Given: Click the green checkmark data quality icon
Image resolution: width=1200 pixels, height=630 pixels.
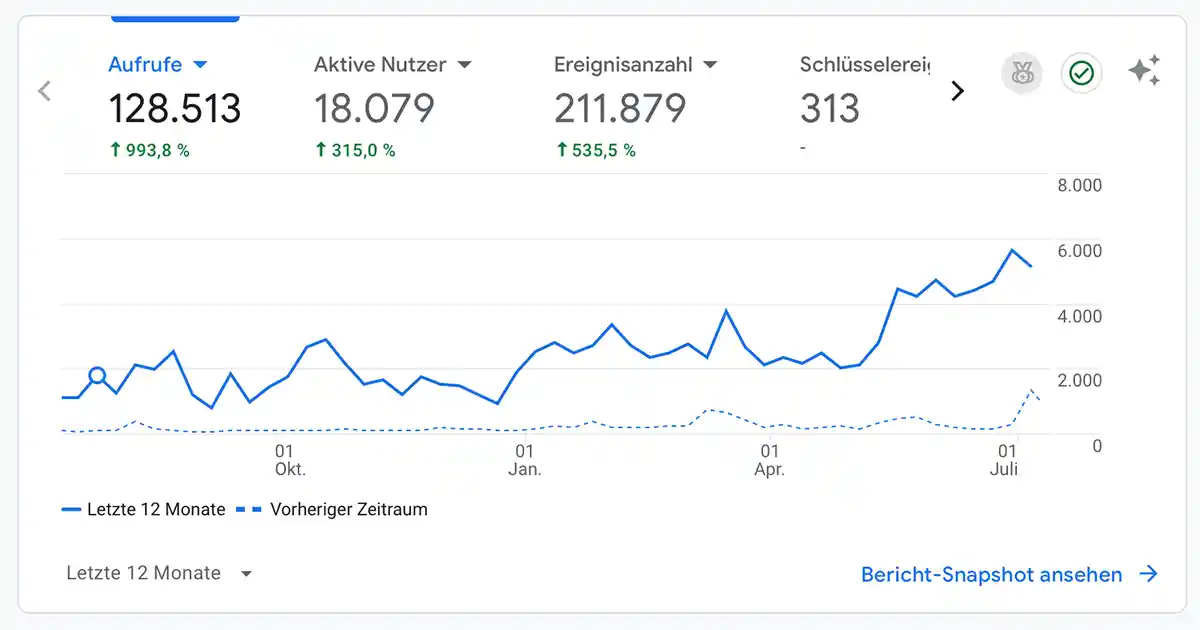Looking at the screenshot, I should (1081, 73).
